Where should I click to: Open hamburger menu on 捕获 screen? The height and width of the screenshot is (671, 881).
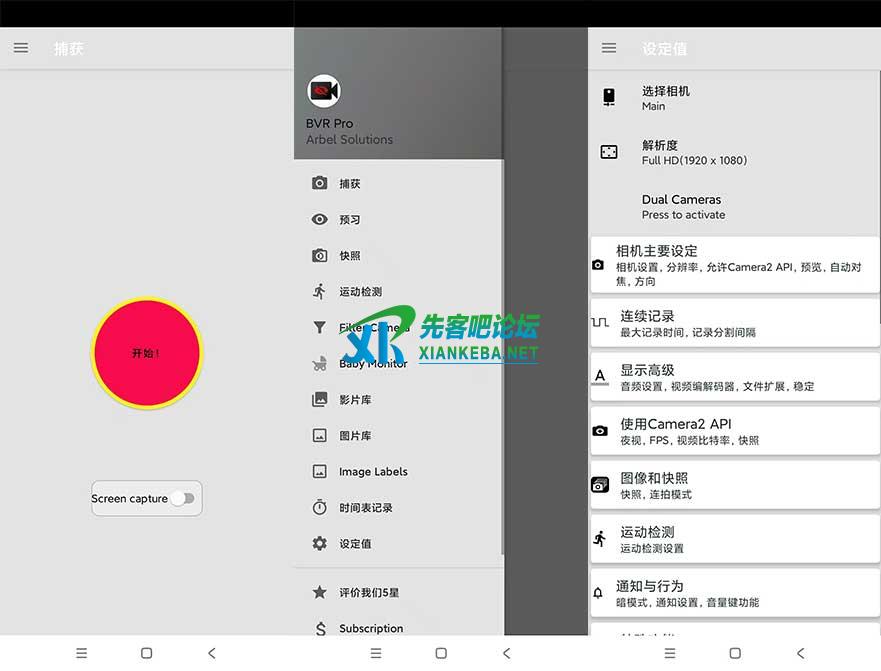coord(21,48)
